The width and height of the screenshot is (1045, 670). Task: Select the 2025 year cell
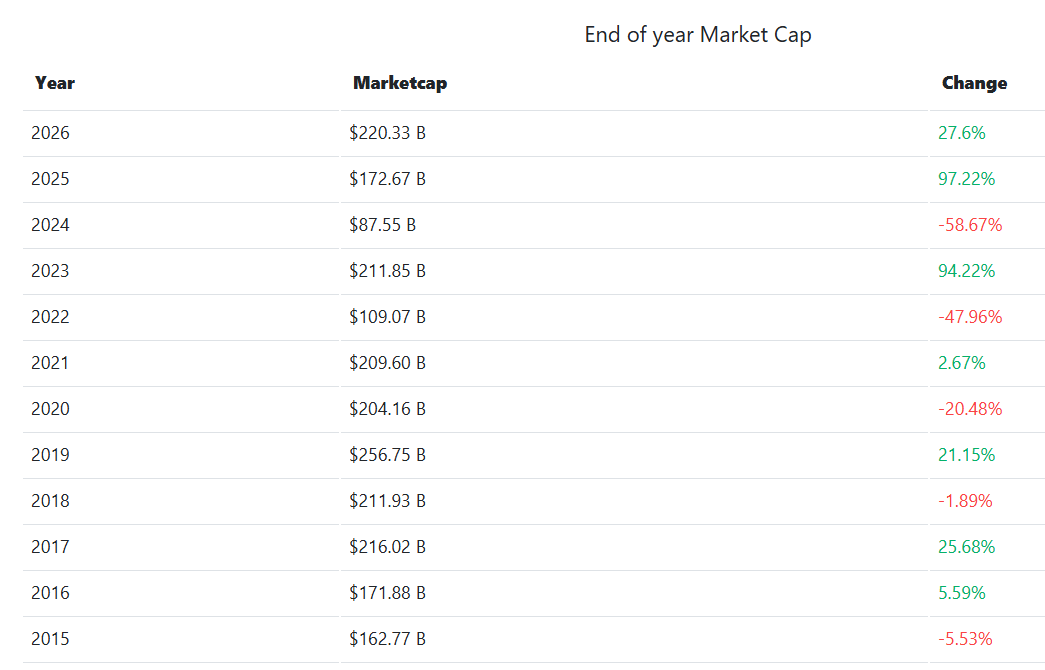(51, 179)
